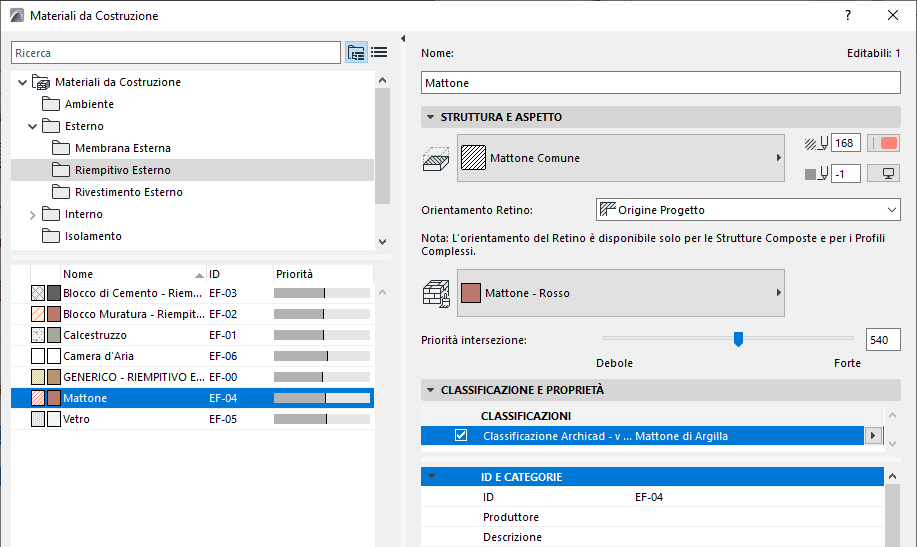Image resolution: width=917 pixels, height=547 pixels.
Task: Click the GENERICO row surface color icon
Action: [54, 377]
